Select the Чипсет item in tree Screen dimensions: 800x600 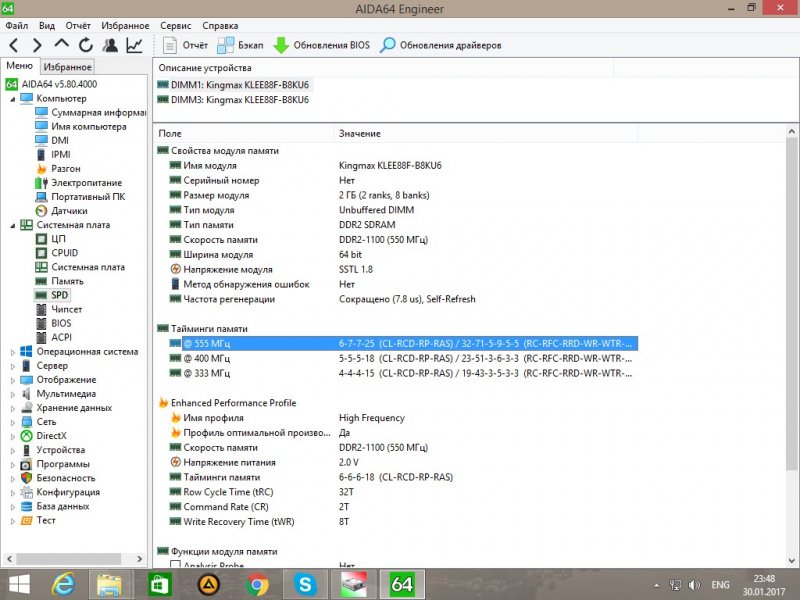coord(67,310)
